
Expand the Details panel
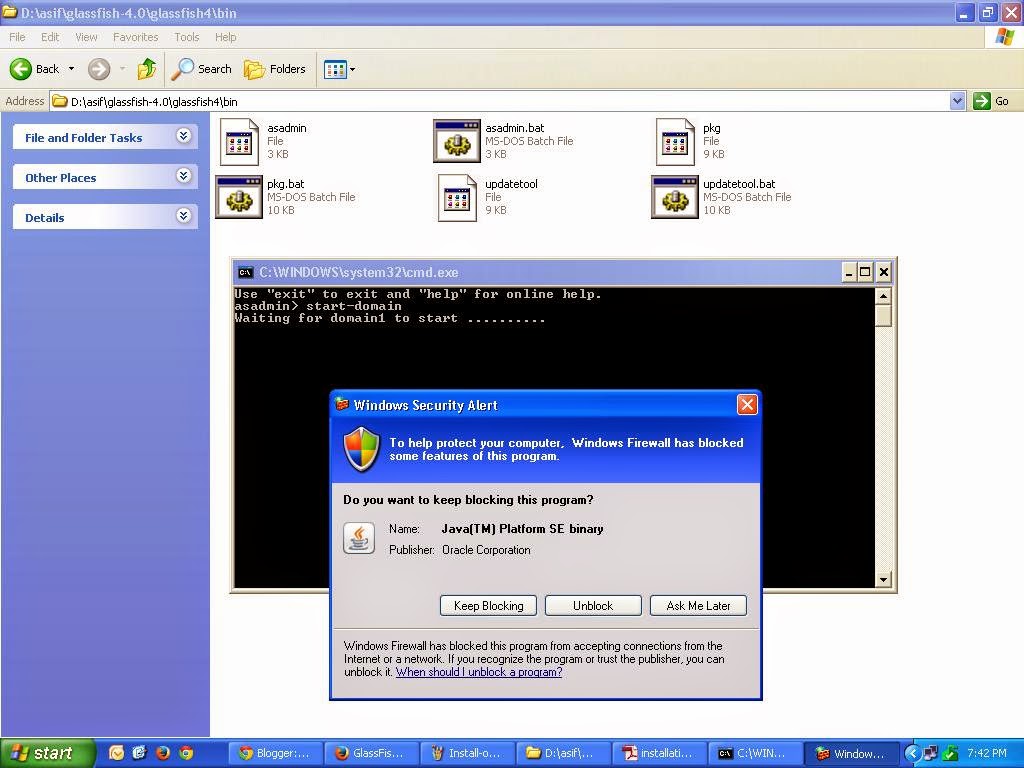tap(184, 216)
